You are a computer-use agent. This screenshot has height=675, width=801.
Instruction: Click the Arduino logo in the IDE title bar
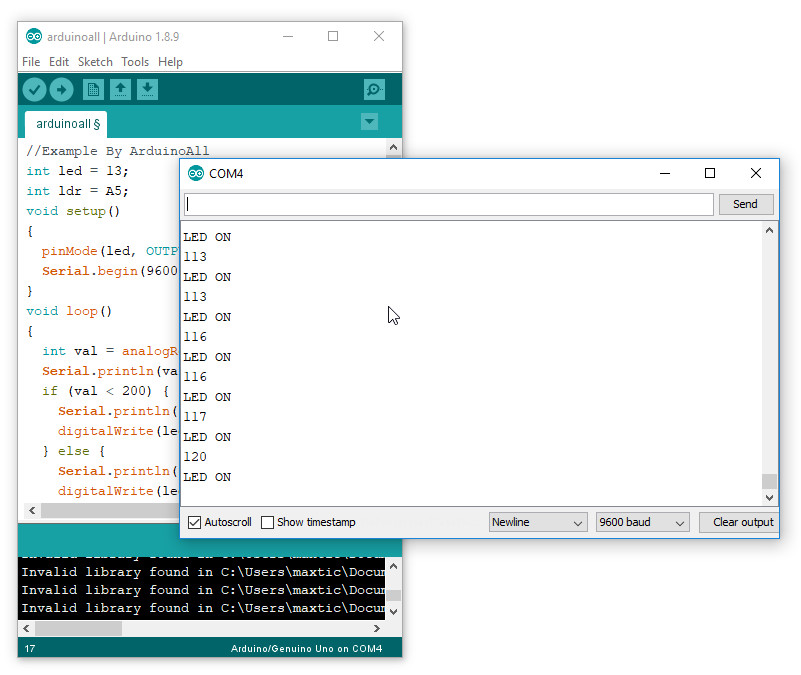(34, 36)
